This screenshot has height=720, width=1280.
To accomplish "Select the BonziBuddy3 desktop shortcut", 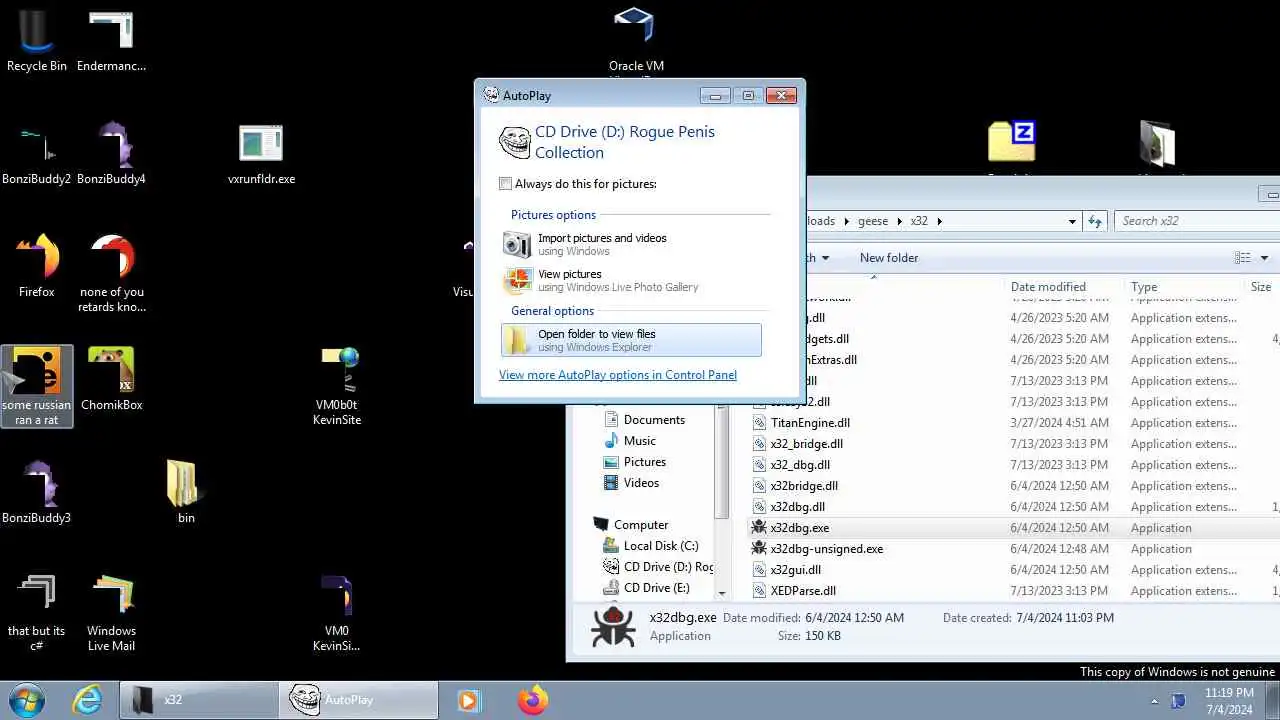I will pos(37,492).
